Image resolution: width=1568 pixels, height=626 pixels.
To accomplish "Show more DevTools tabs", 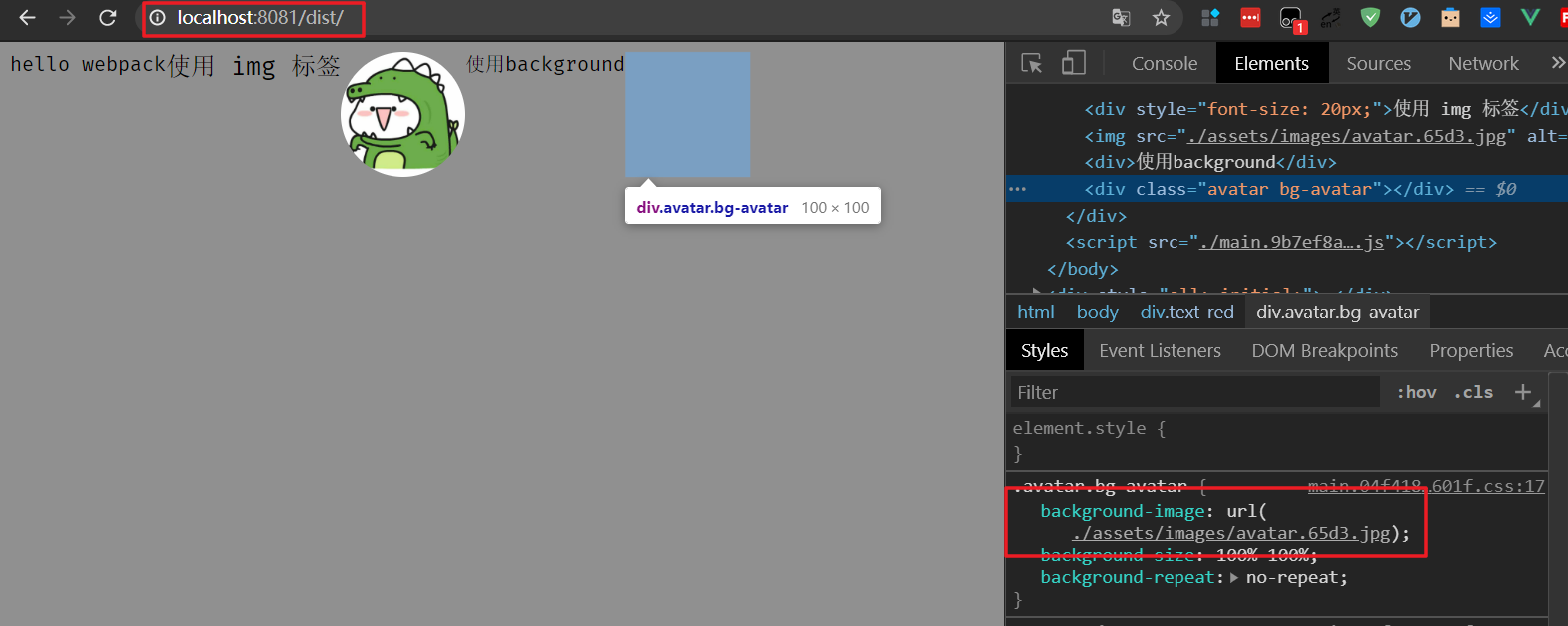I will [x=1557, y=63].
